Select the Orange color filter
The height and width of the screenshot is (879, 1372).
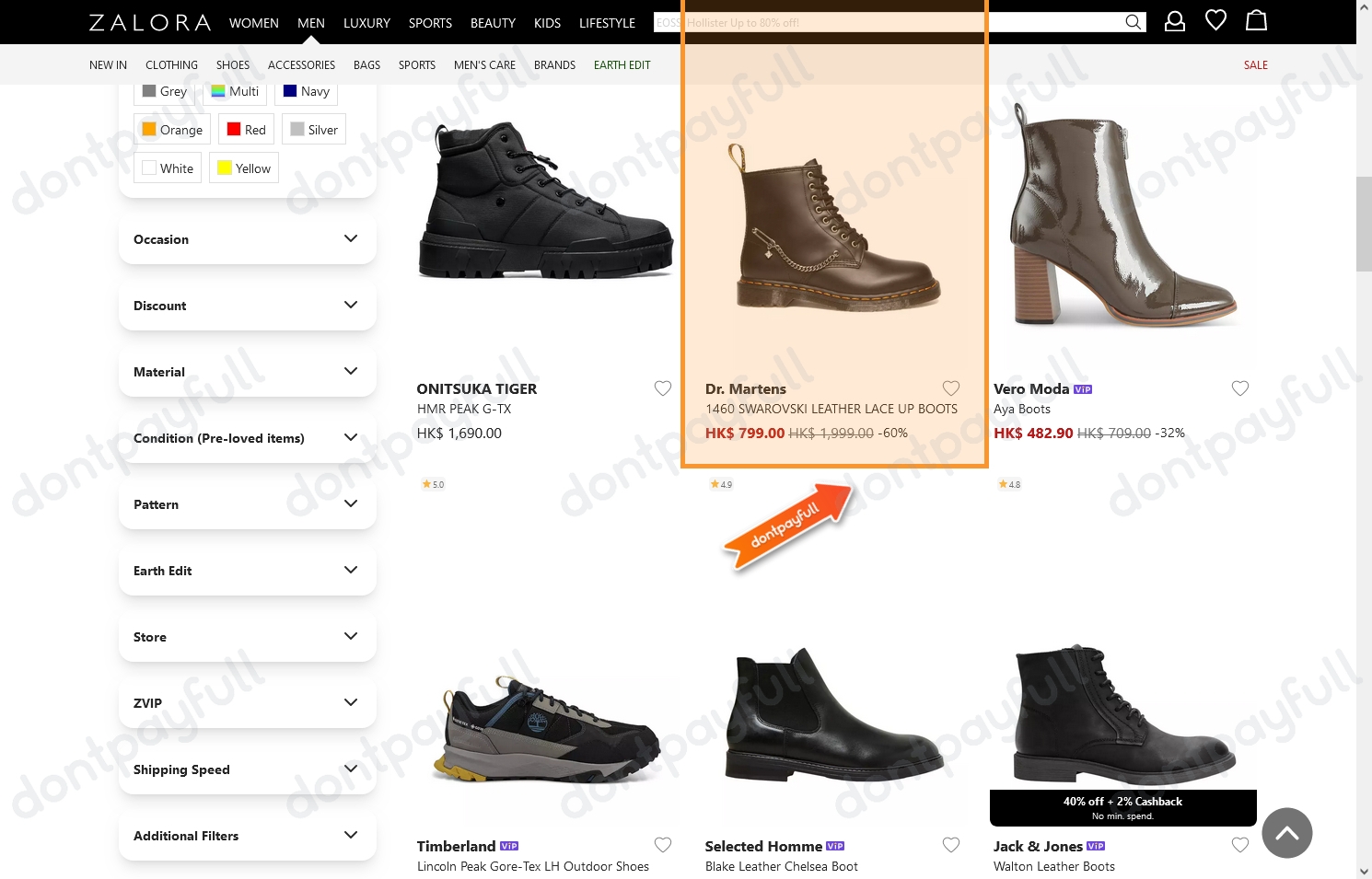click(172, 130)
